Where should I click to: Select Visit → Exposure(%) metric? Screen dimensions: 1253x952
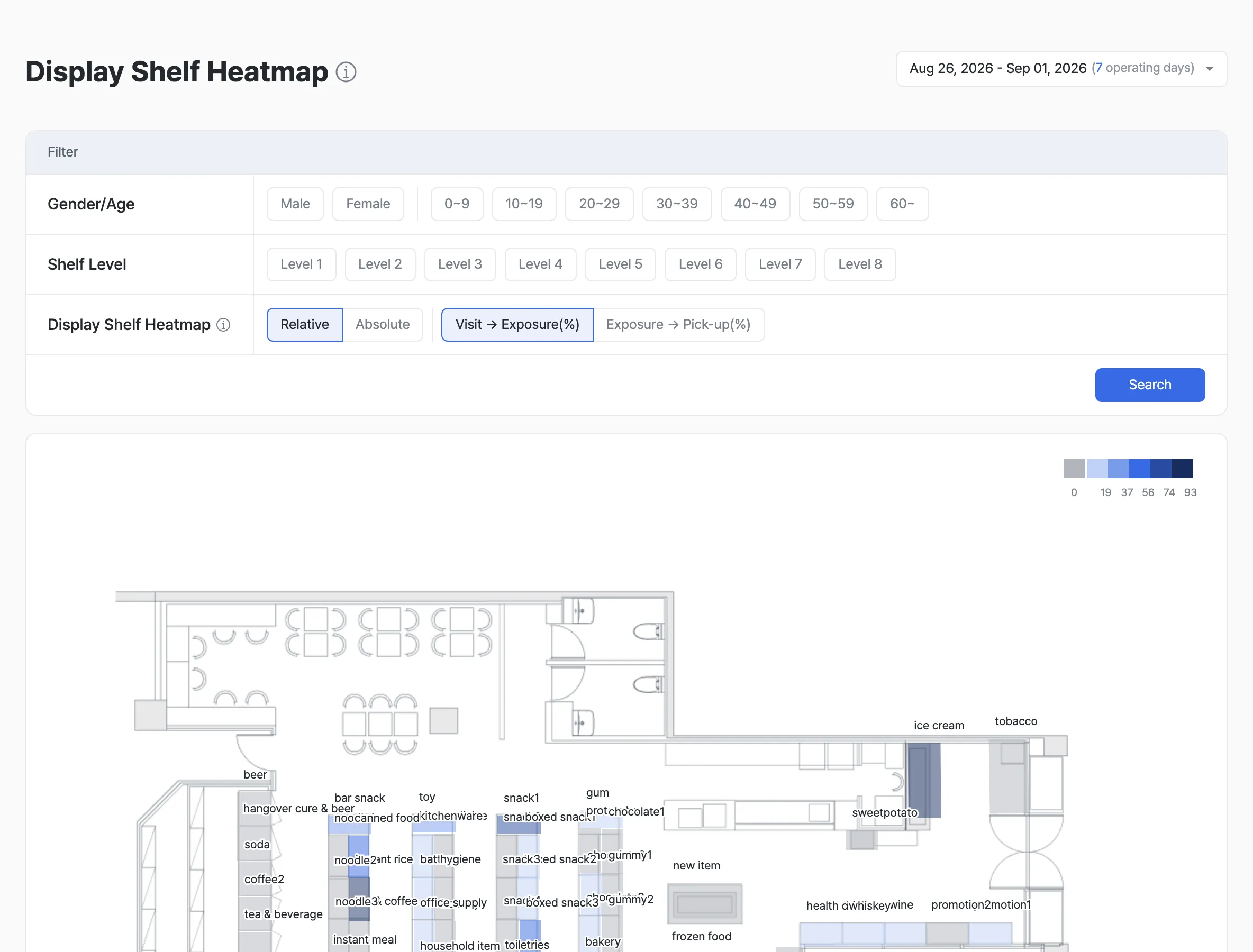tap(517, 325)
